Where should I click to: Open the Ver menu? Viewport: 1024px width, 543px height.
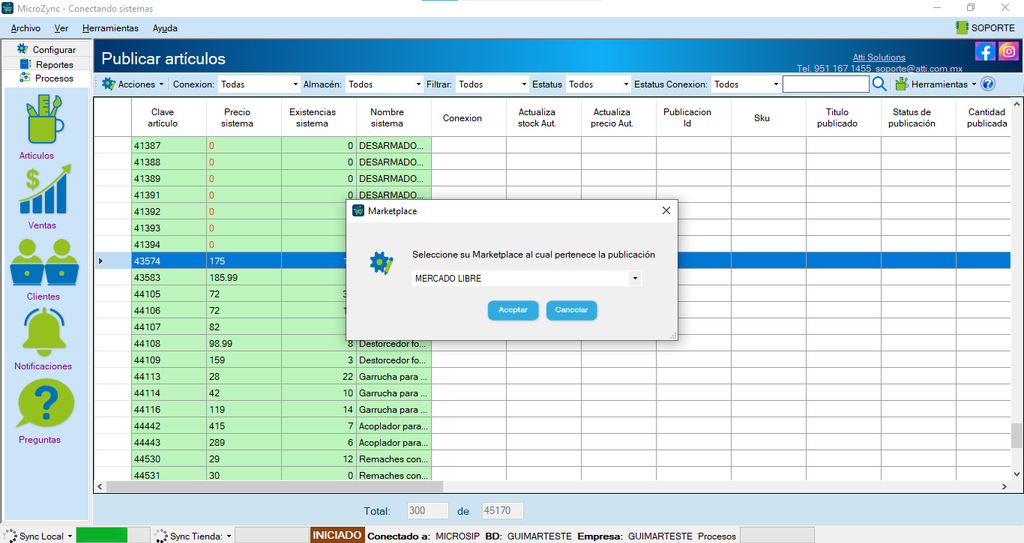coord(61,28)
